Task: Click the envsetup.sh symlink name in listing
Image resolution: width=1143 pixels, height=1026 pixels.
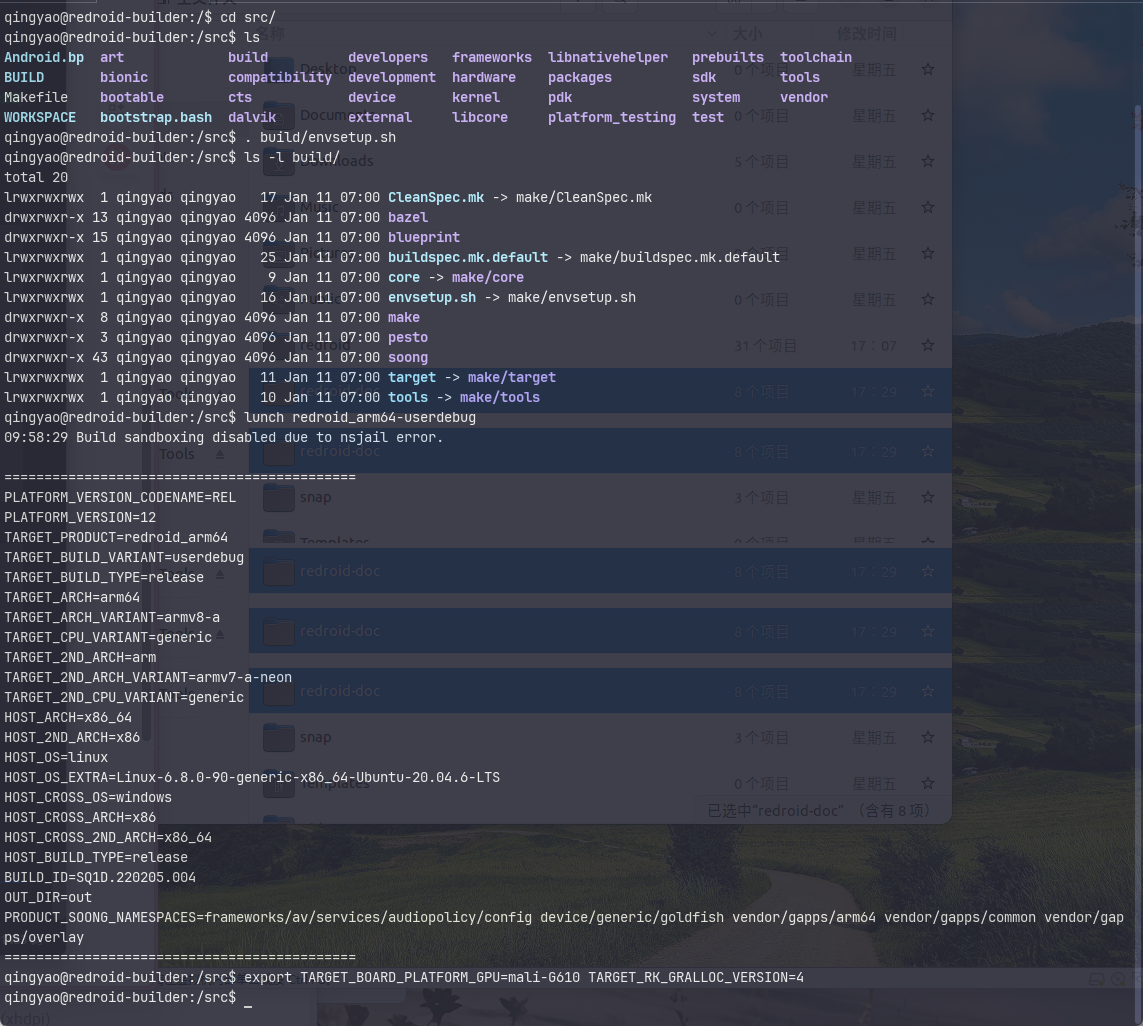Action: click(432, 297)
